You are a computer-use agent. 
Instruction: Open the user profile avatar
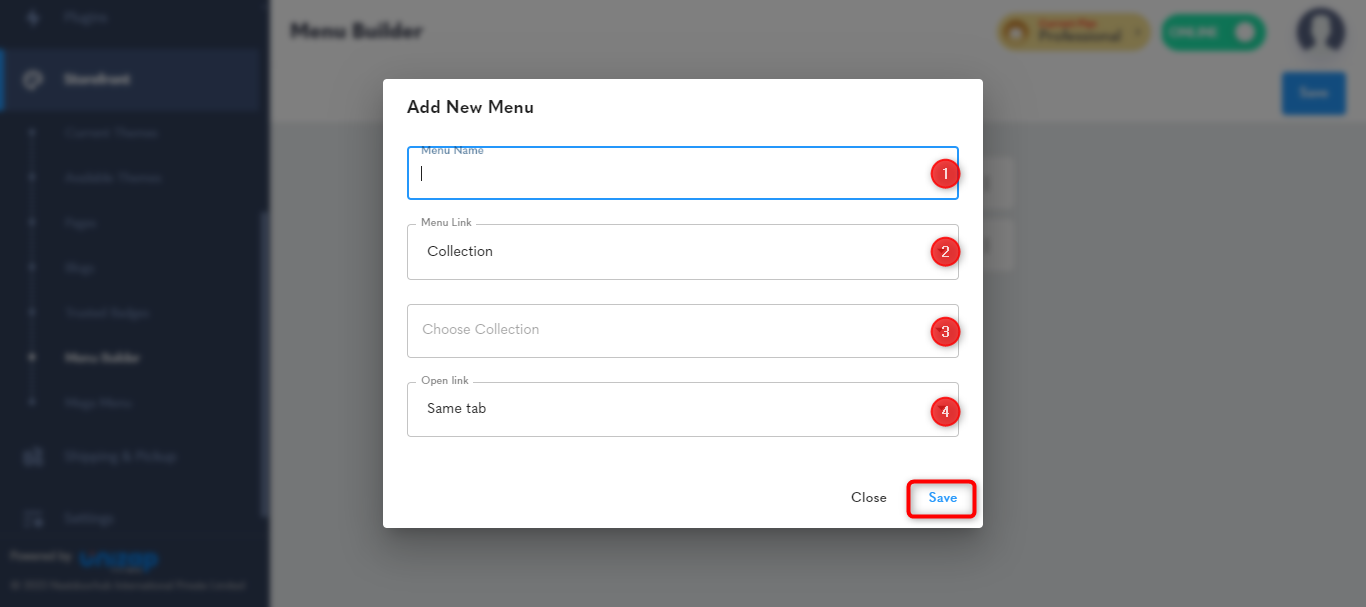pyautogui.click(x=1320, y=32)
